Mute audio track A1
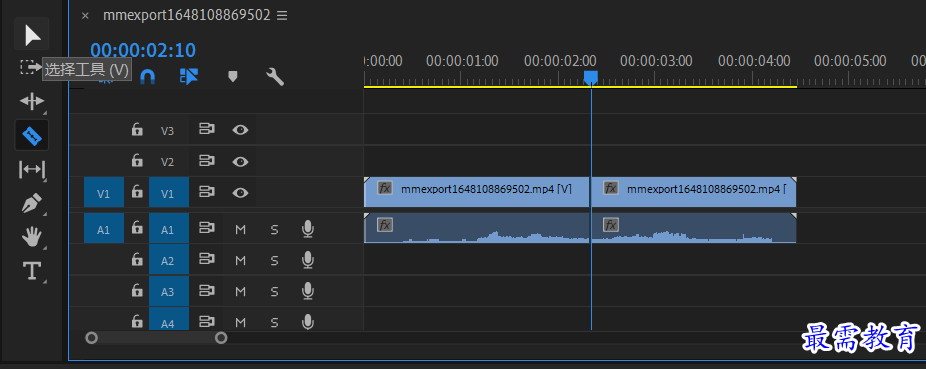The width and height of the screenshot is (926, 369). tap(240, 230)
